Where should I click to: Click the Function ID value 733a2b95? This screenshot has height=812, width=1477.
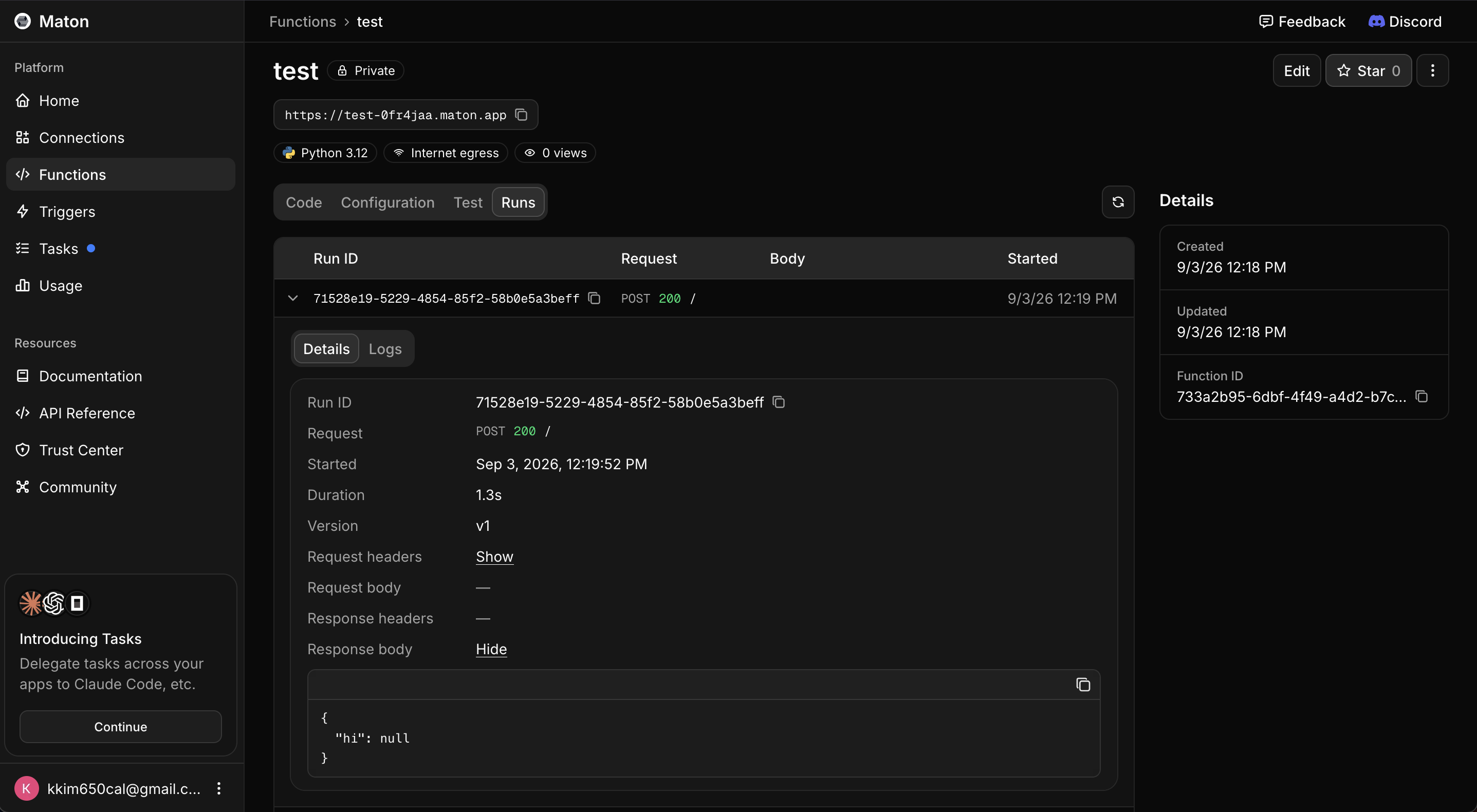1291,396
